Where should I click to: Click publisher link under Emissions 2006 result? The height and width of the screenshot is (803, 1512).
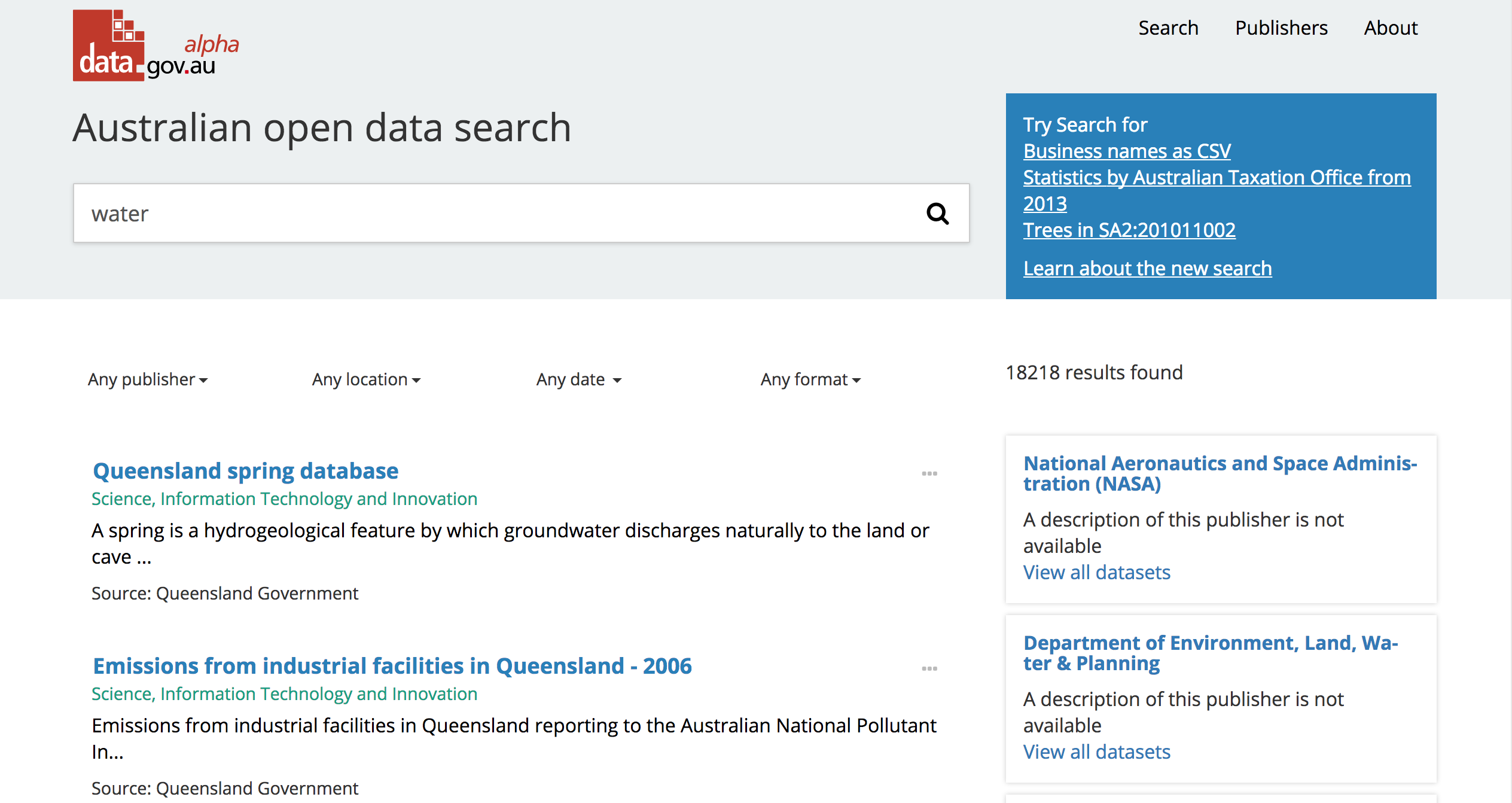click(284, 694)
